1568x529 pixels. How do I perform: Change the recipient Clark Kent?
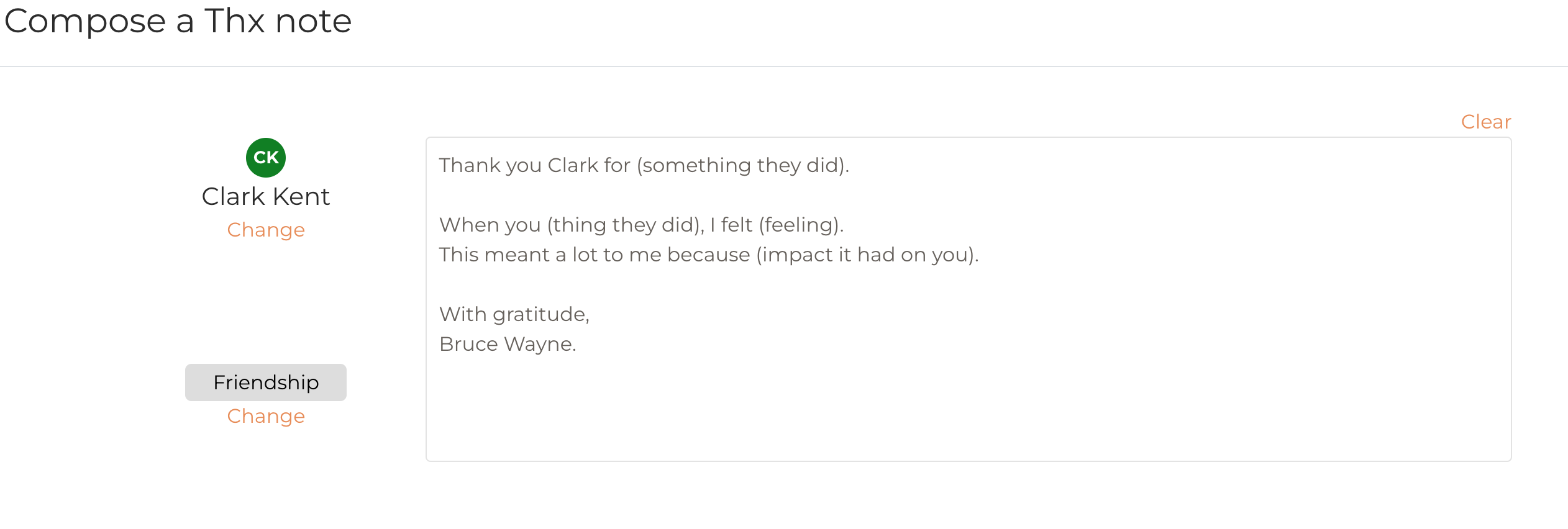(266, 230)
